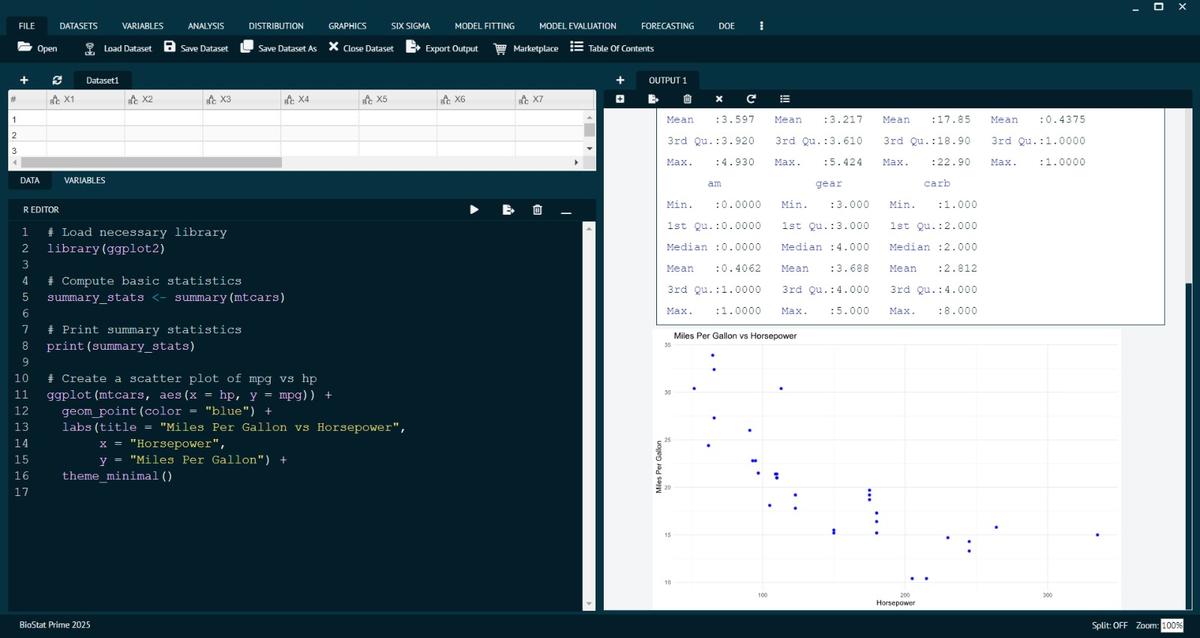Click the X1 column type header
The image size is (1200, 638).
(x=62, y=100)
